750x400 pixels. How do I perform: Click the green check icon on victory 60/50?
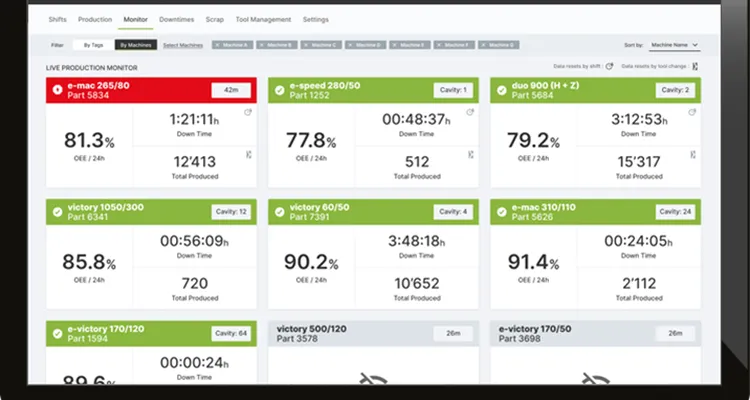click(280, 212)
